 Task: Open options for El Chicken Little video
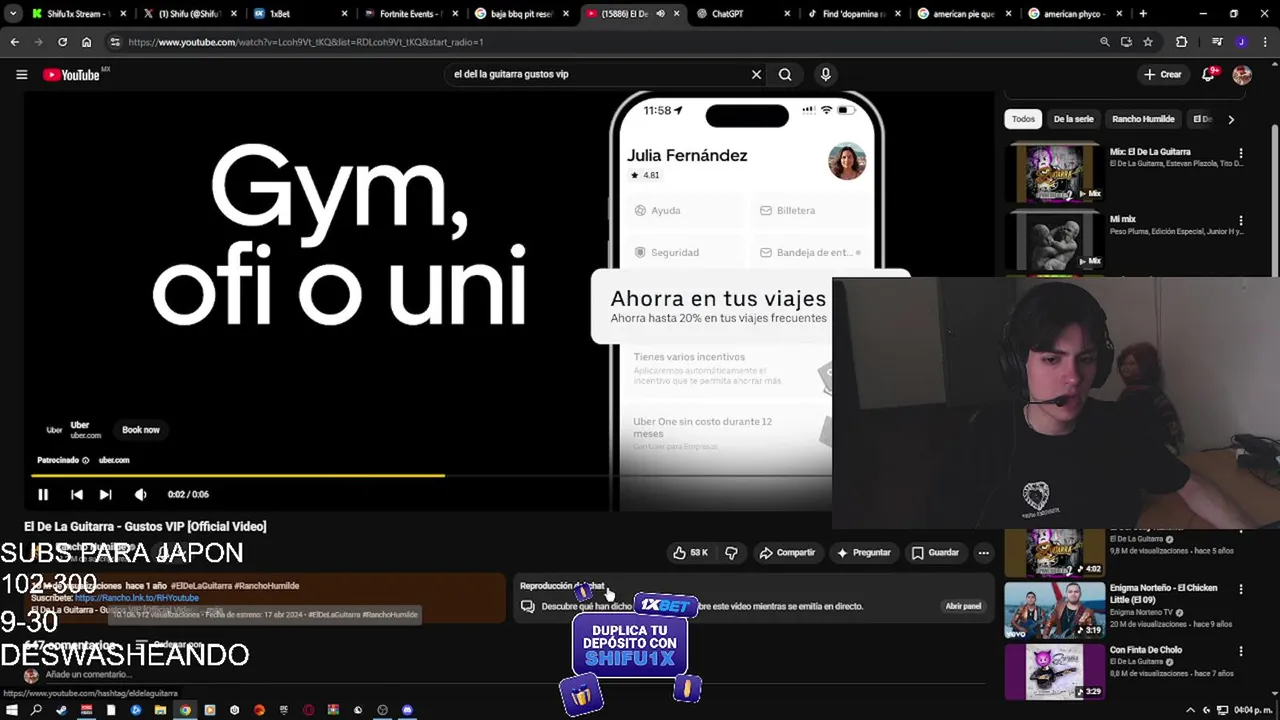pyautogui.click(x=1241, y=590)
